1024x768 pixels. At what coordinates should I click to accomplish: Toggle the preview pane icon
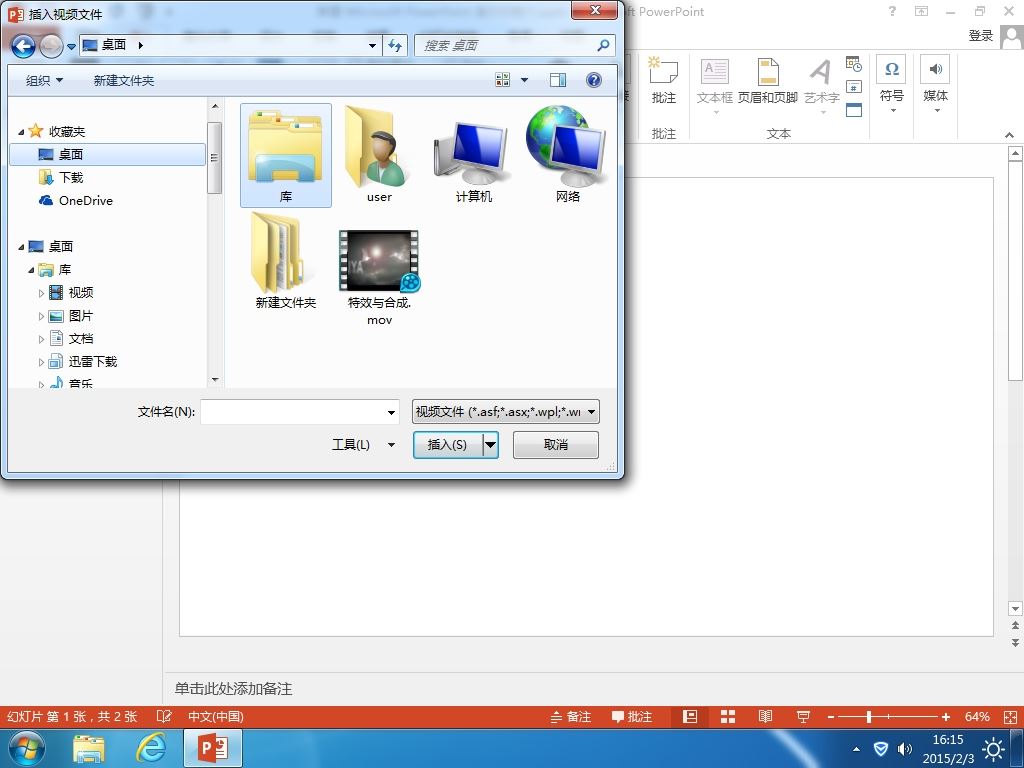click(x=558, y=80)
